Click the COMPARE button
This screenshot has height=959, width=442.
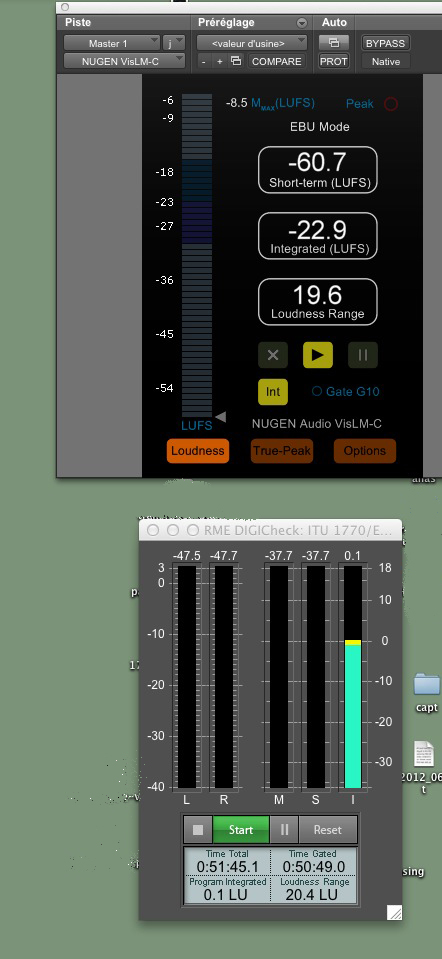coord(276,61)
